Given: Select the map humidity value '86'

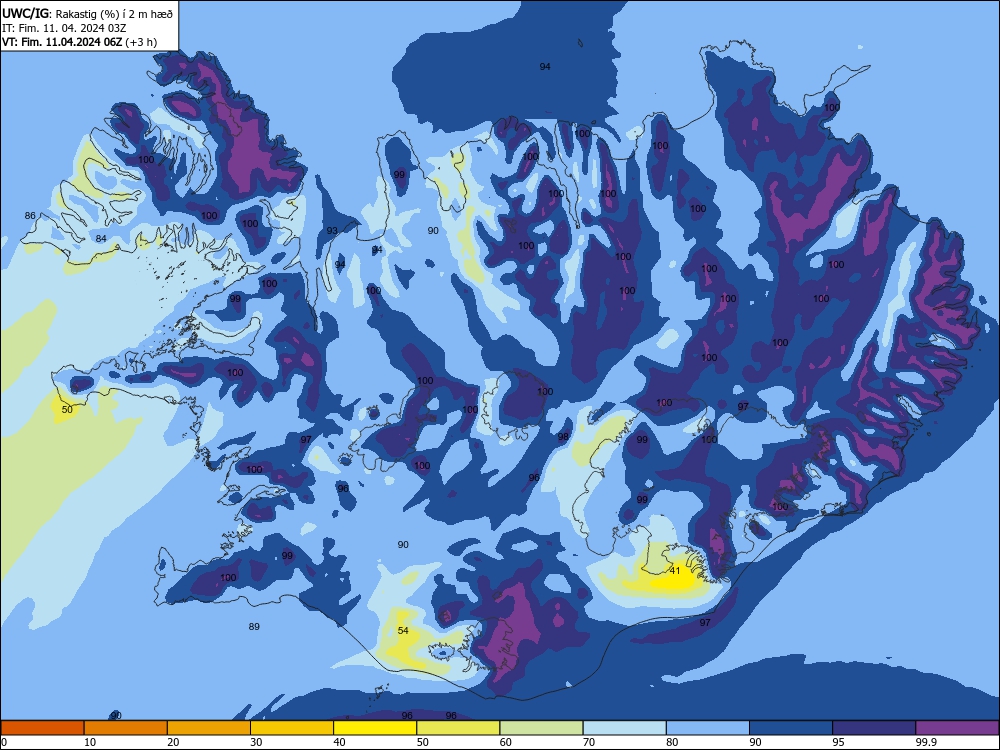Looking at the screenshot, I should coord(30,216).
